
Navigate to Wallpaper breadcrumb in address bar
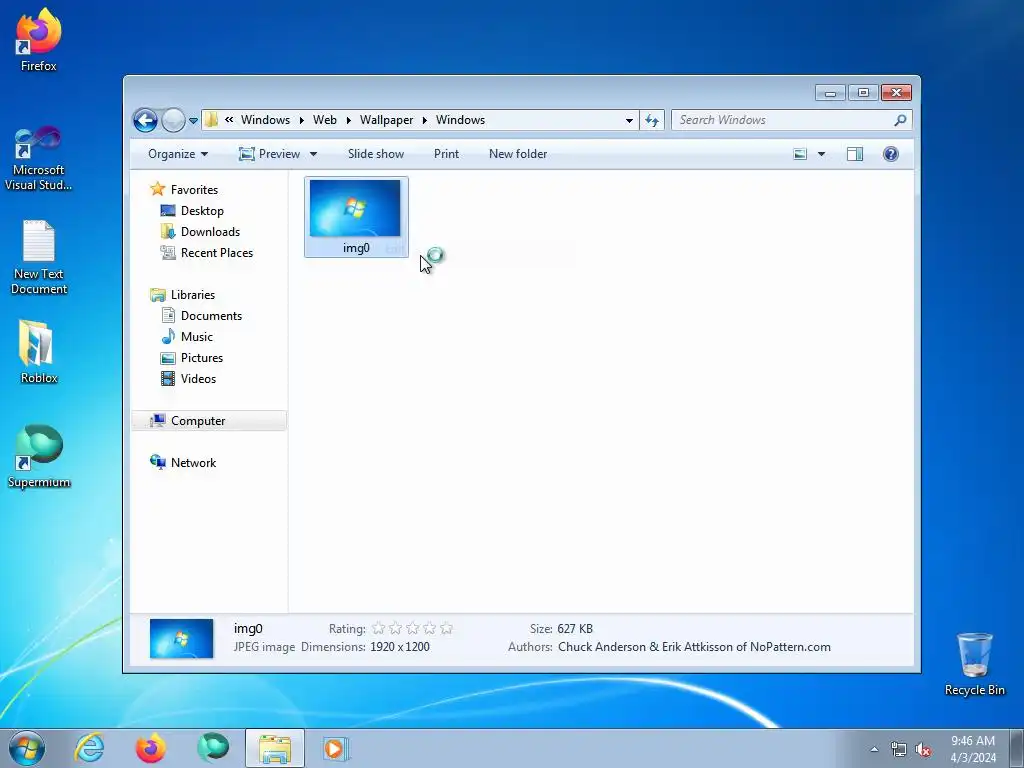[386, 120]
